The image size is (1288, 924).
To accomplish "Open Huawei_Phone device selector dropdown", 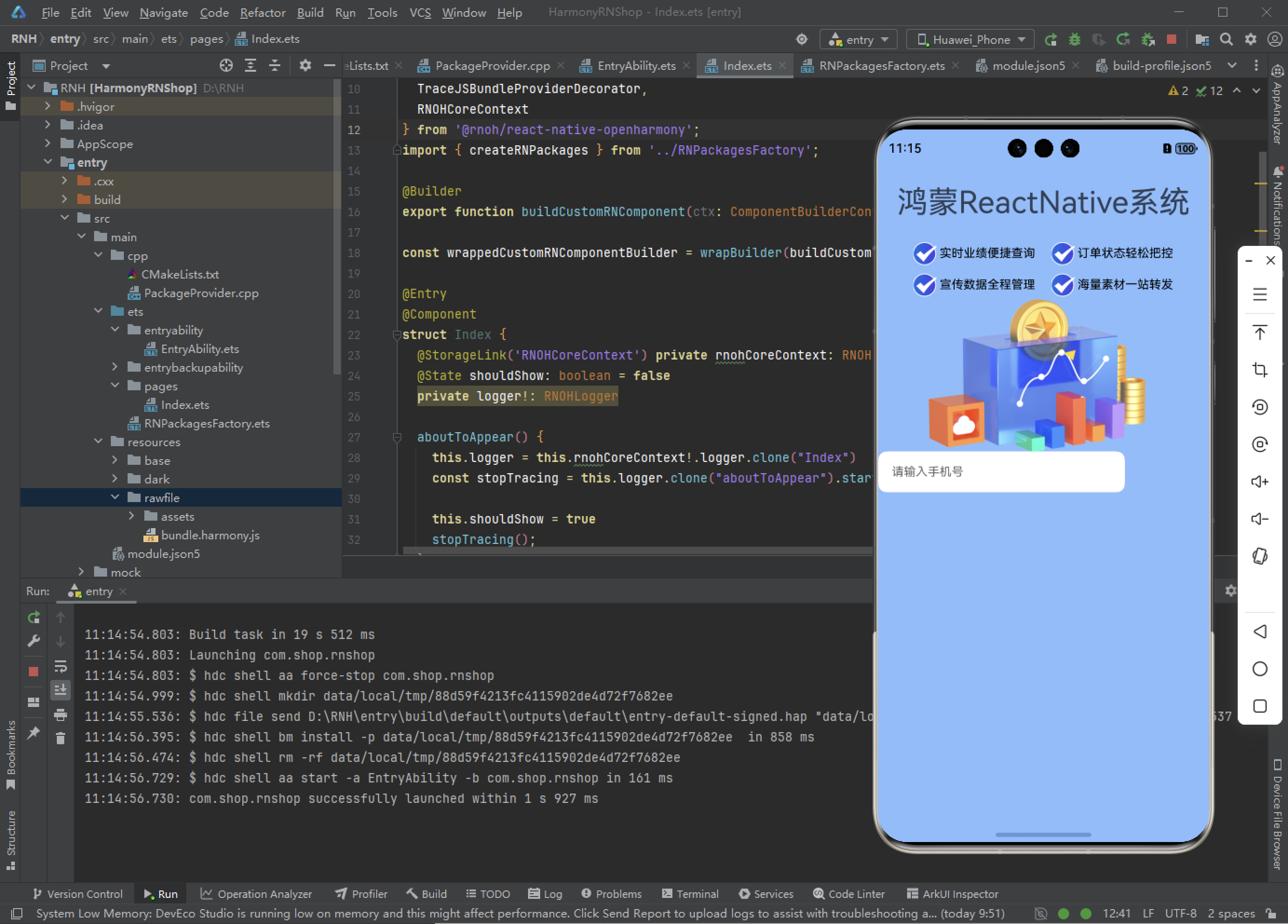I will (x=970, y=40).
